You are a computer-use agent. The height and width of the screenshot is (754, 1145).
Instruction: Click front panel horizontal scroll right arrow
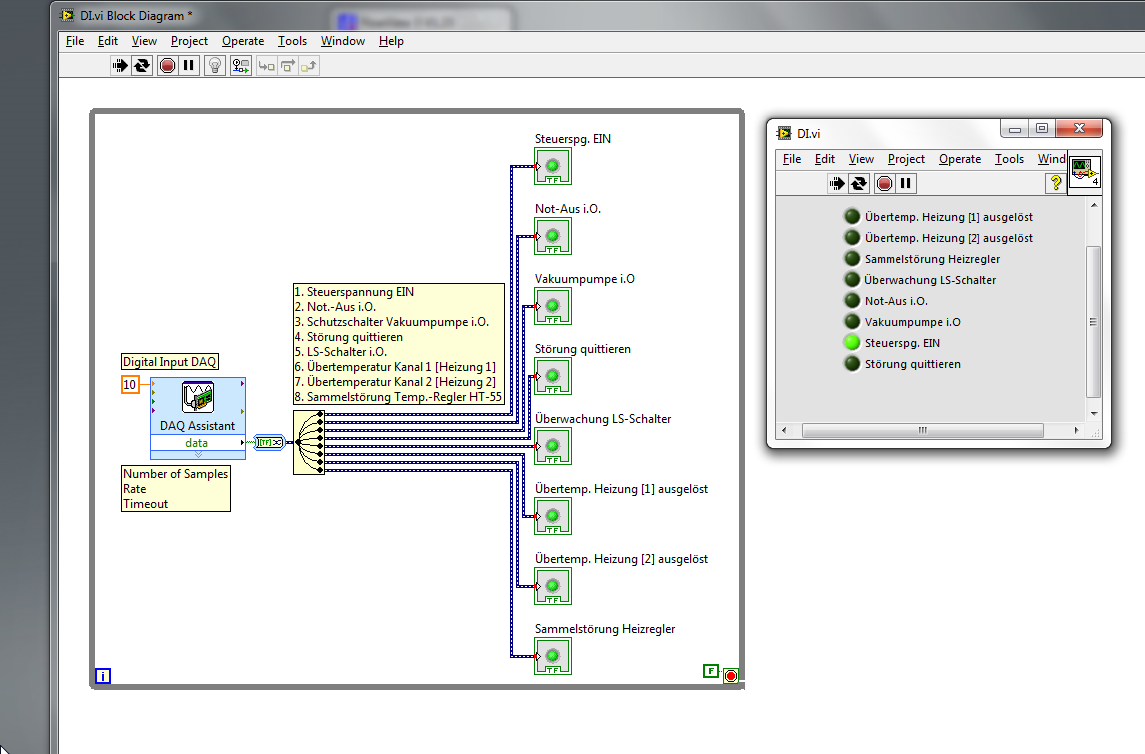1077,431
